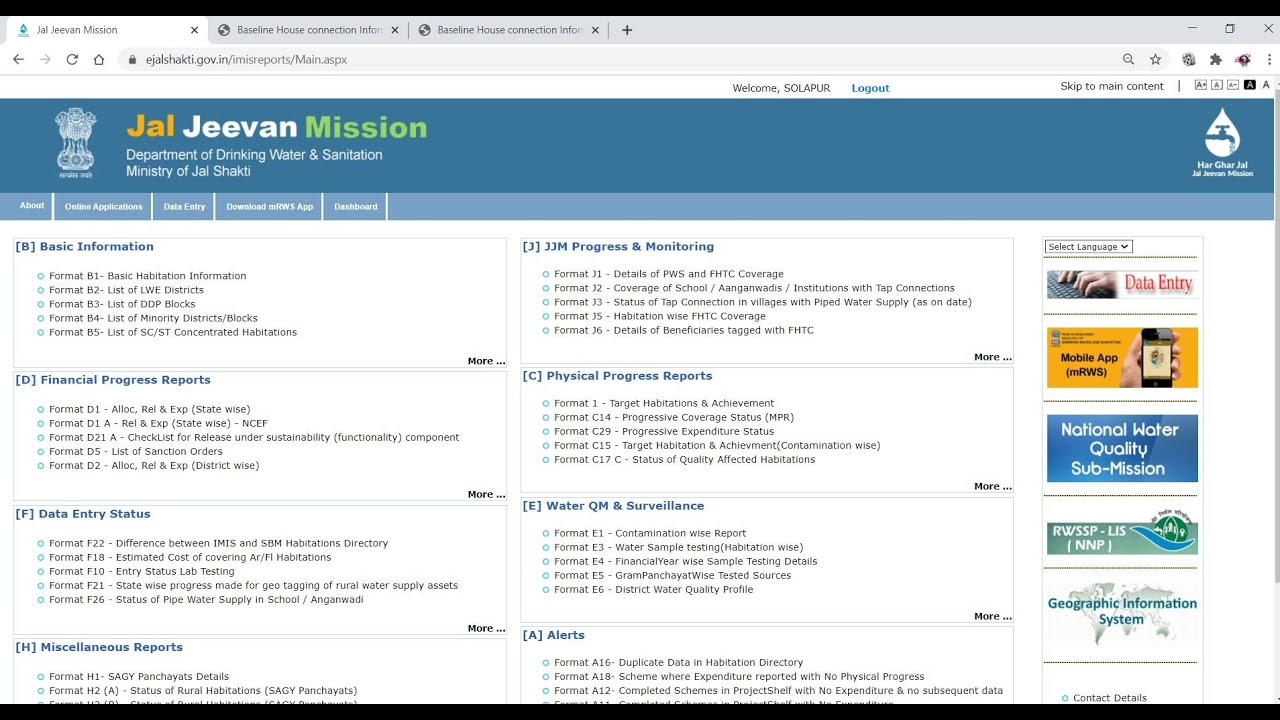This screenshot has width=1280, height=720.
Task: Click the Contact Details link
Action: tap(1110, 698)
